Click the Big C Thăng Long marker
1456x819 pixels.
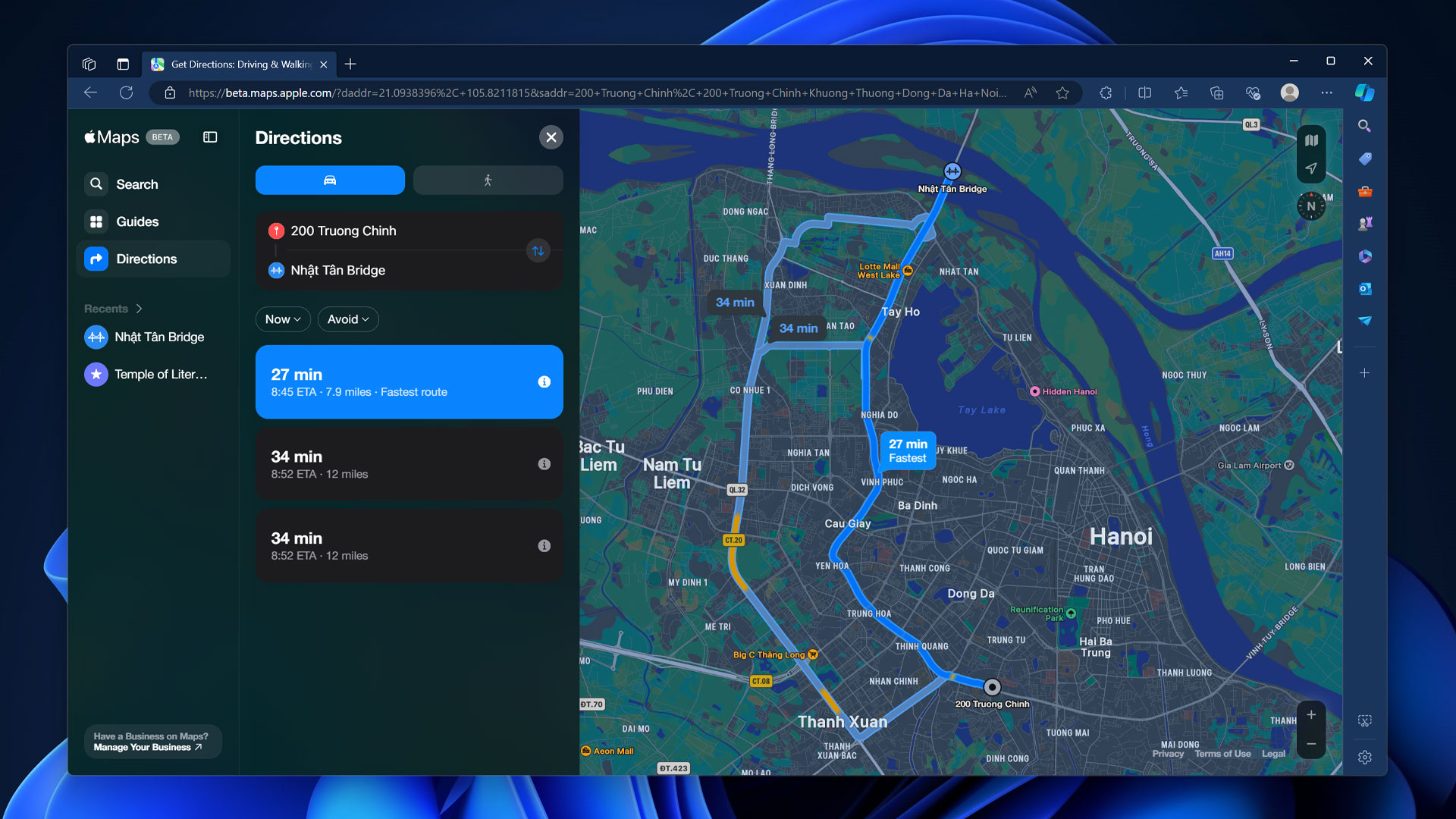tap(813, 654)
